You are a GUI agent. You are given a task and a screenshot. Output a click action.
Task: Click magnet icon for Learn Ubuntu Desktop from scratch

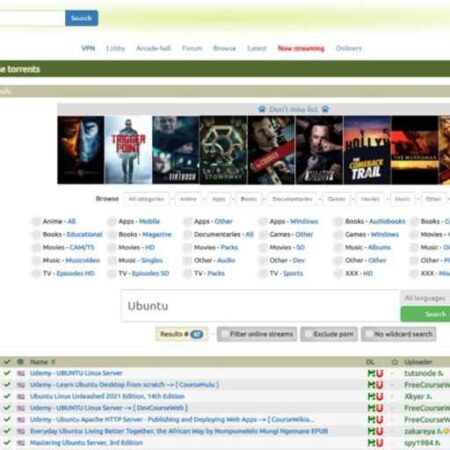coord(371,385)
